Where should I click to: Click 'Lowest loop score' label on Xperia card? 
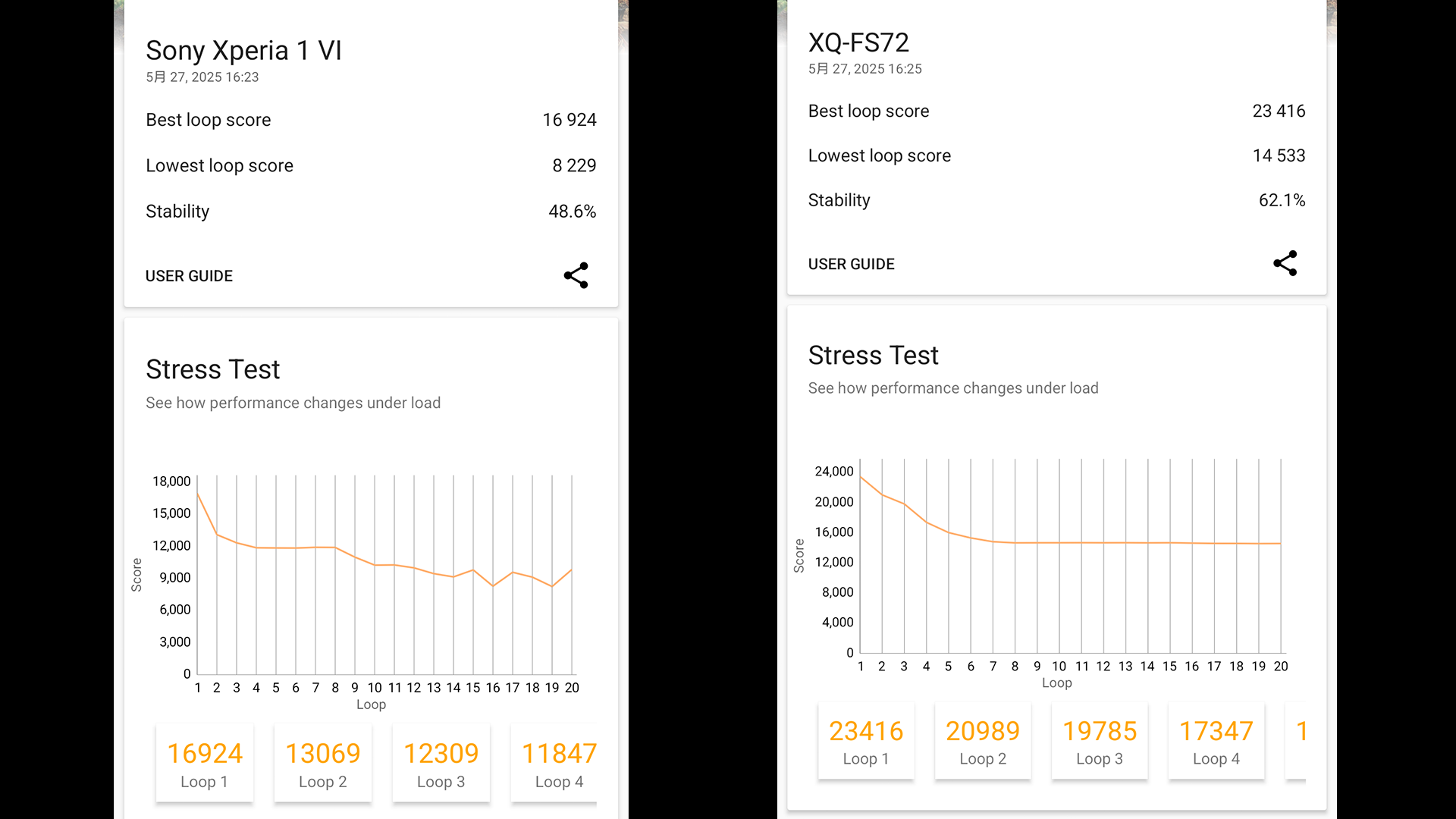(x=219, y=165)
